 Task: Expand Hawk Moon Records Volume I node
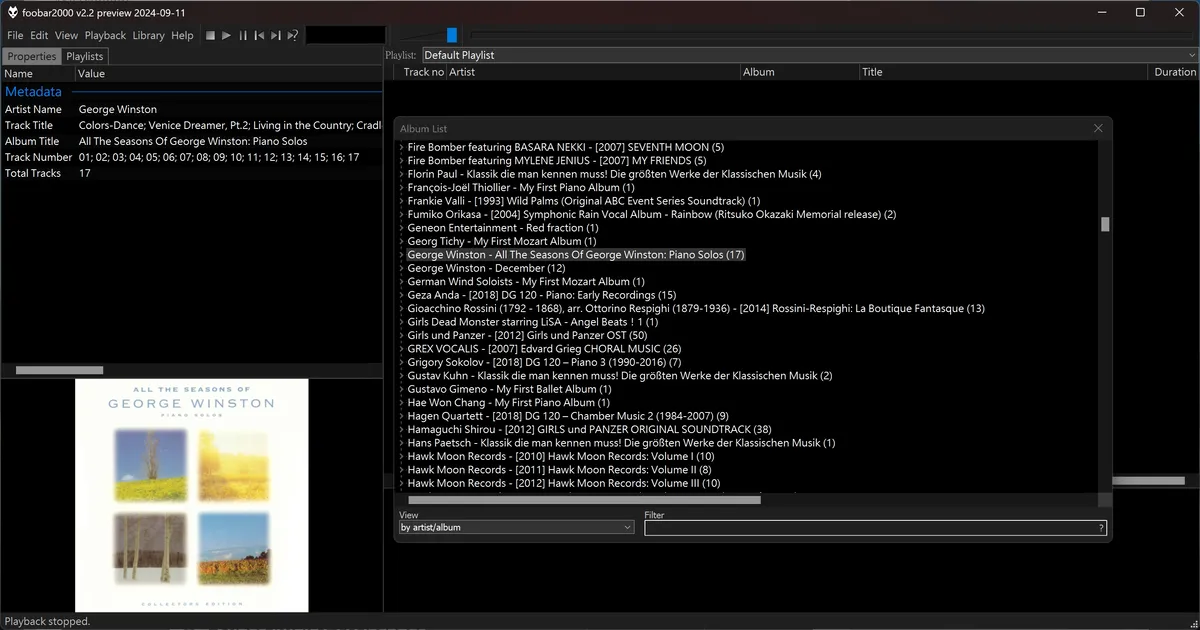point(402,456)
